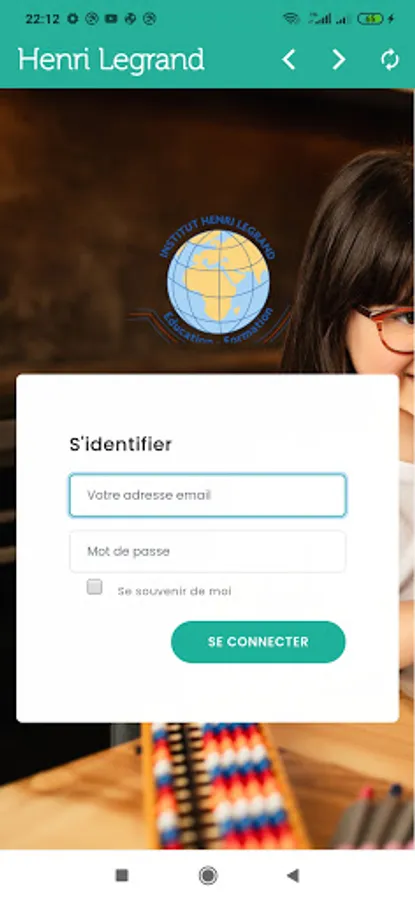Tap the Institut Henri Legrand globe logo
Screen dimensions: 415x900
[218, 279]
